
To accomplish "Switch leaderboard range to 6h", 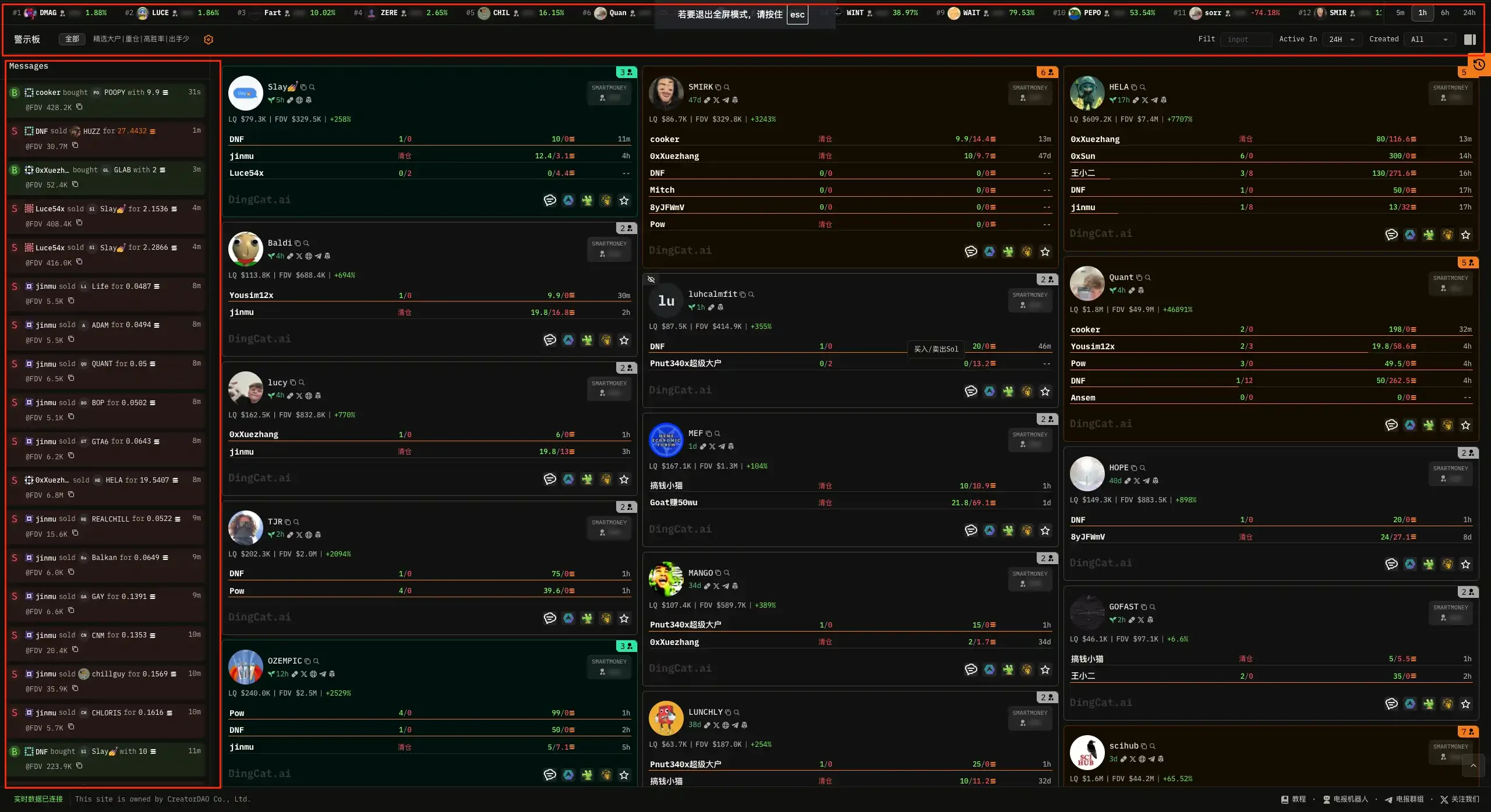I will point(1444,13).
